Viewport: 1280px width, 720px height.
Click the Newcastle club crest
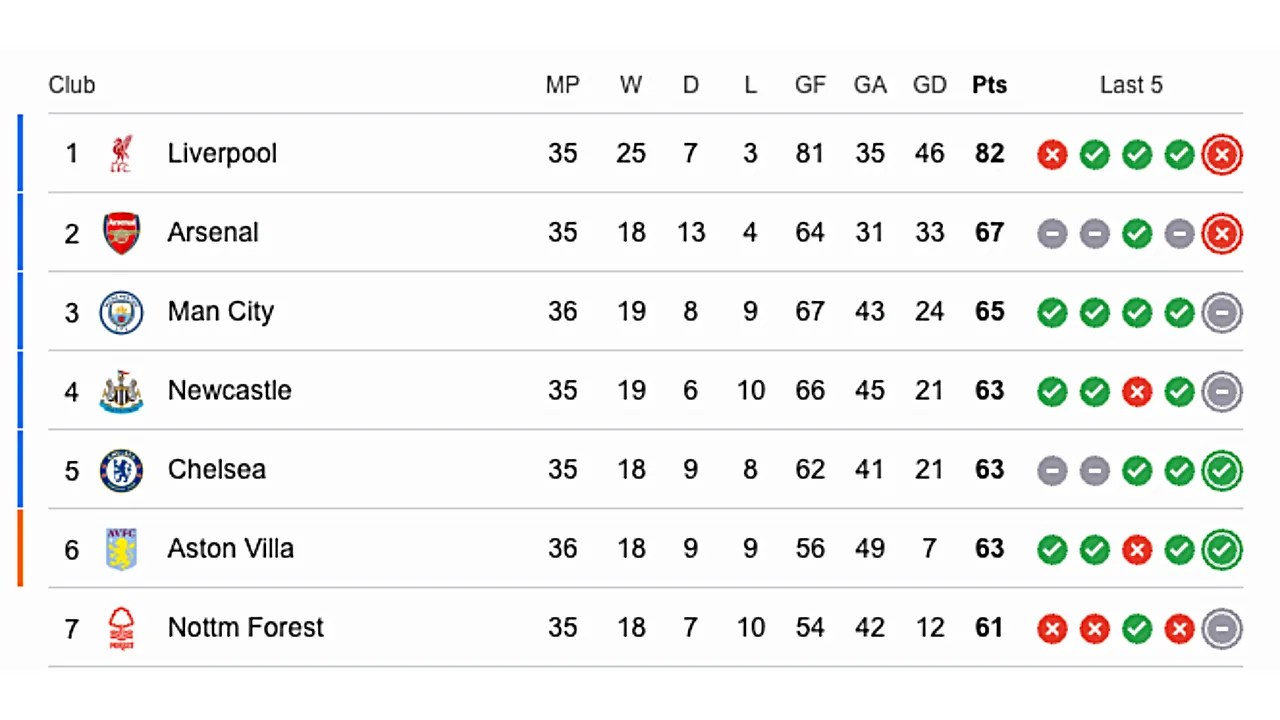[x=121, y=392]
